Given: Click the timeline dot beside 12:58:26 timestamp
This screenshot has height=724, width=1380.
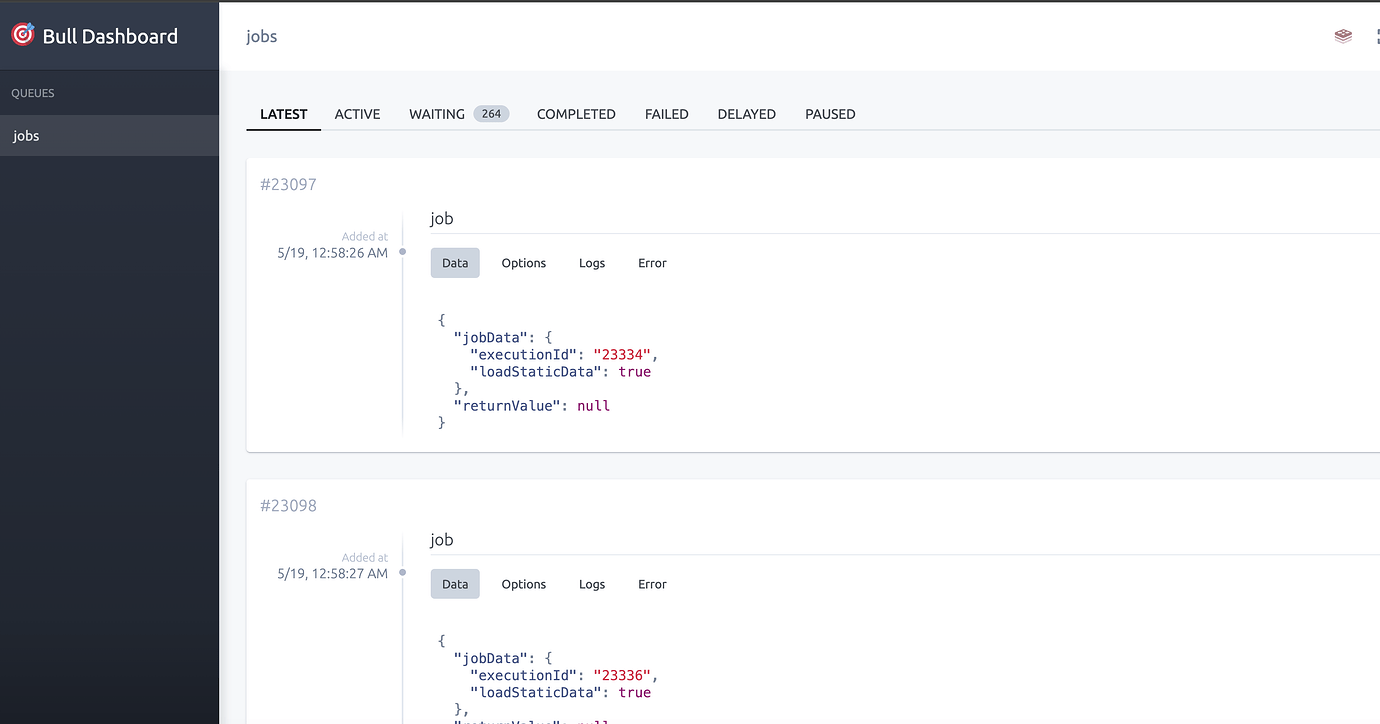Looking at the screenshot, I should pyautogui.click(x=403, y=254).
